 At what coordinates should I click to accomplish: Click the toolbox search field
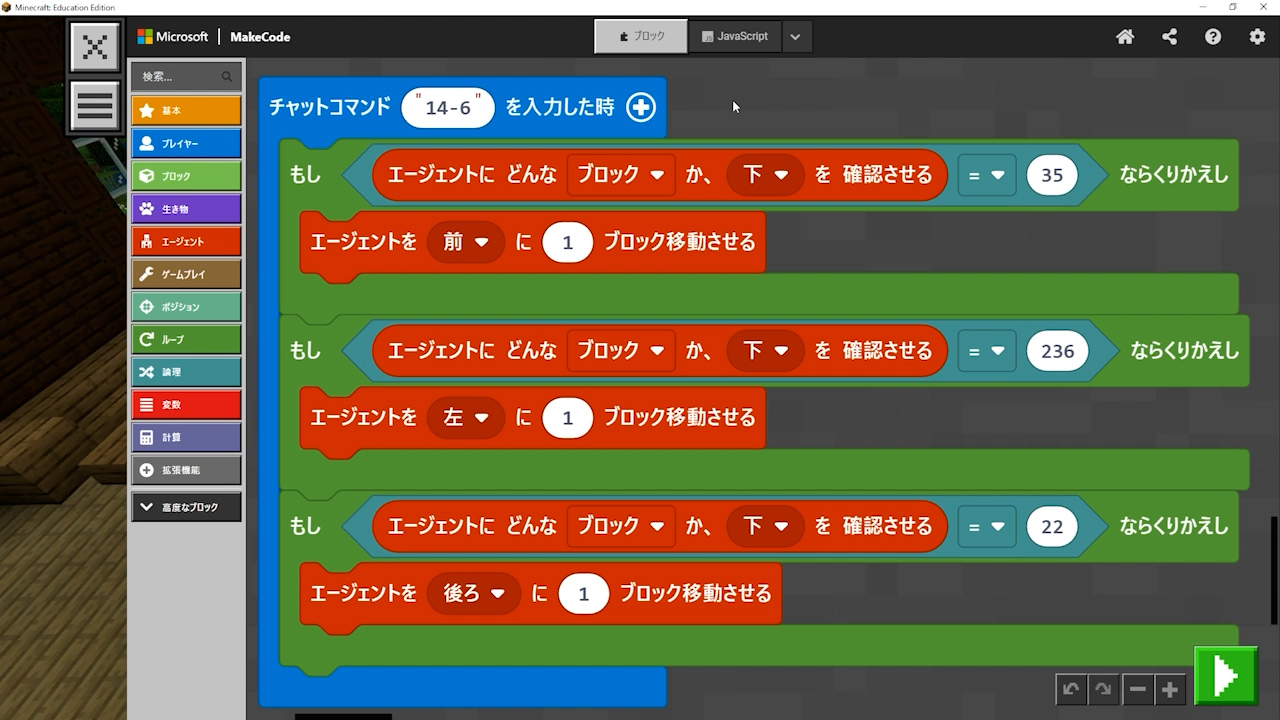(180, 76)
